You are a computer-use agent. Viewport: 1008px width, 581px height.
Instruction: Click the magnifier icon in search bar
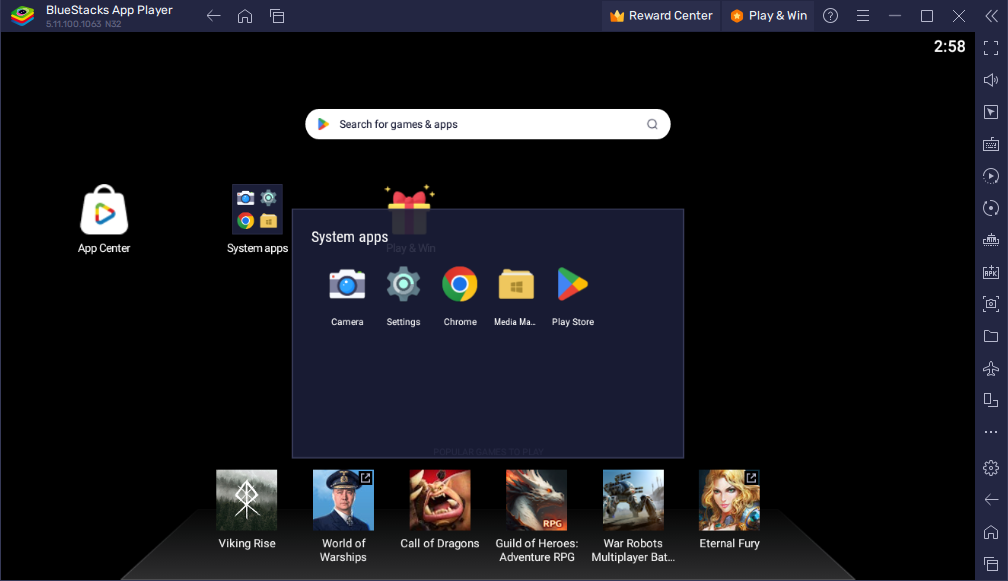click(x=652, y=124)
